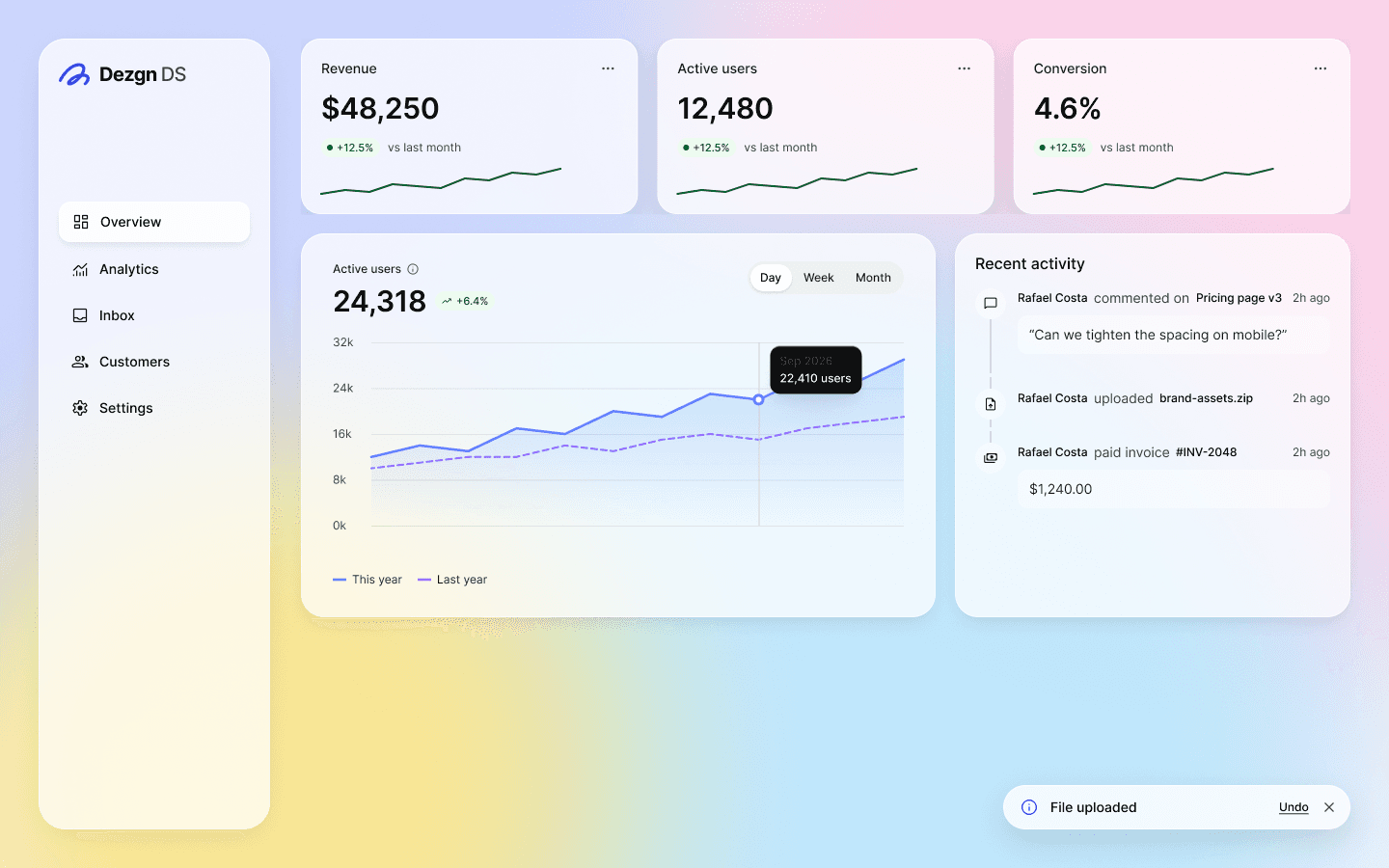Click the info icon in File uploaded toast
The height and width of the screenshot is (868, 1389).
[1029, 807]
